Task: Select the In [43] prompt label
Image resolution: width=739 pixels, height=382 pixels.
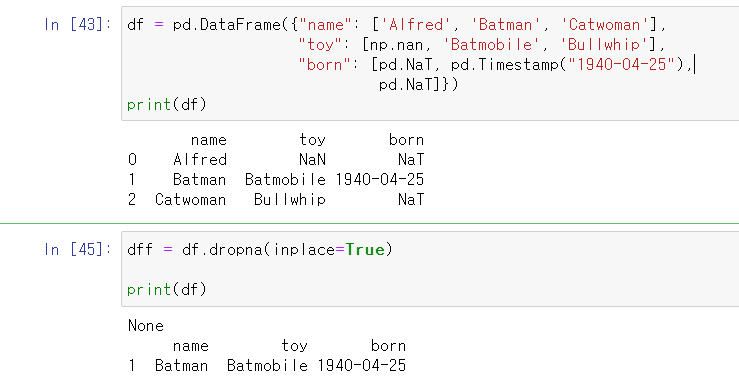Action: [x=77, y=24]
